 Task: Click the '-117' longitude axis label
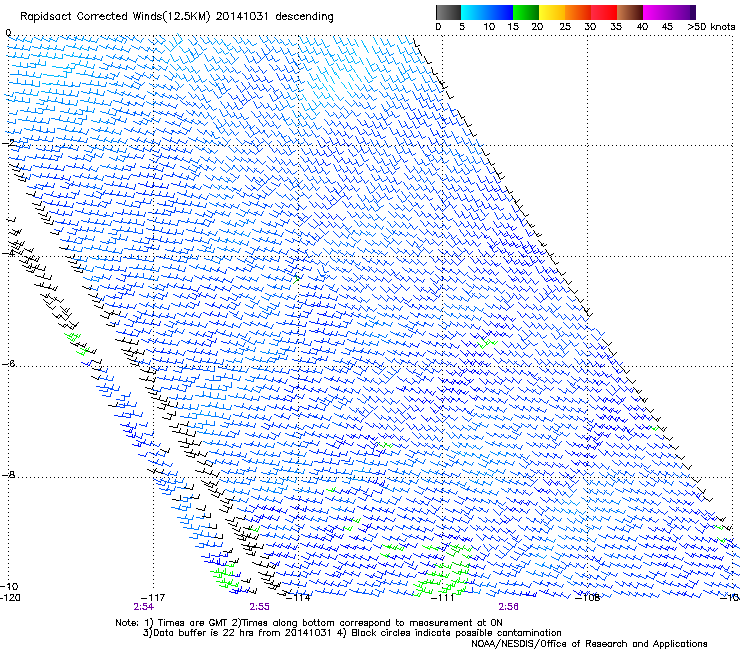click(153, 598)
